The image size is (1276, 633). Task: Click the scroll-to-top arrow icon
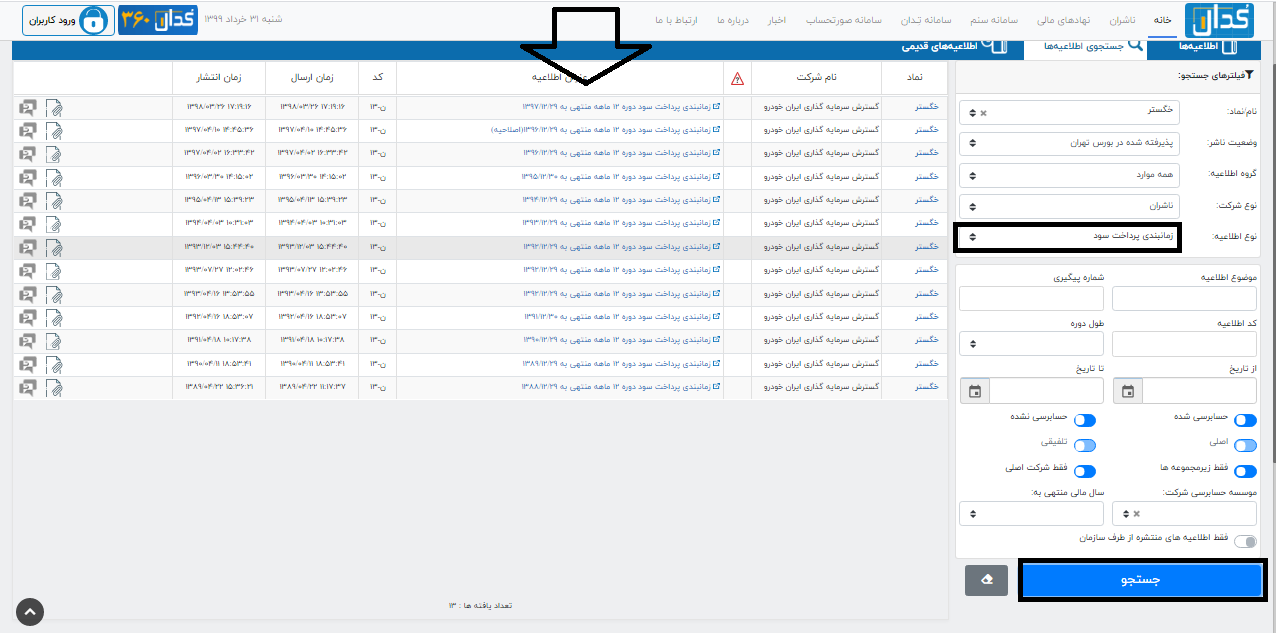[29, 611]
